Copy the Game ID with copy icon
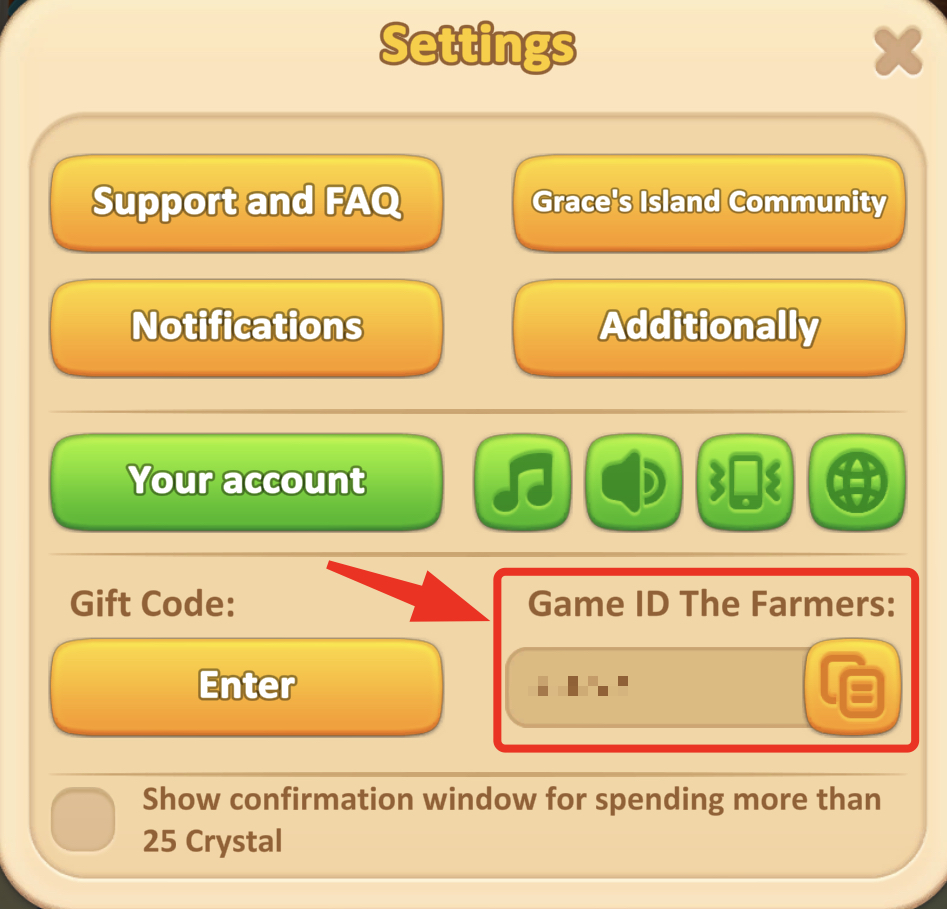Image resolution: width=947 pixels, height=909 pixels. click(x=853, y=687)
